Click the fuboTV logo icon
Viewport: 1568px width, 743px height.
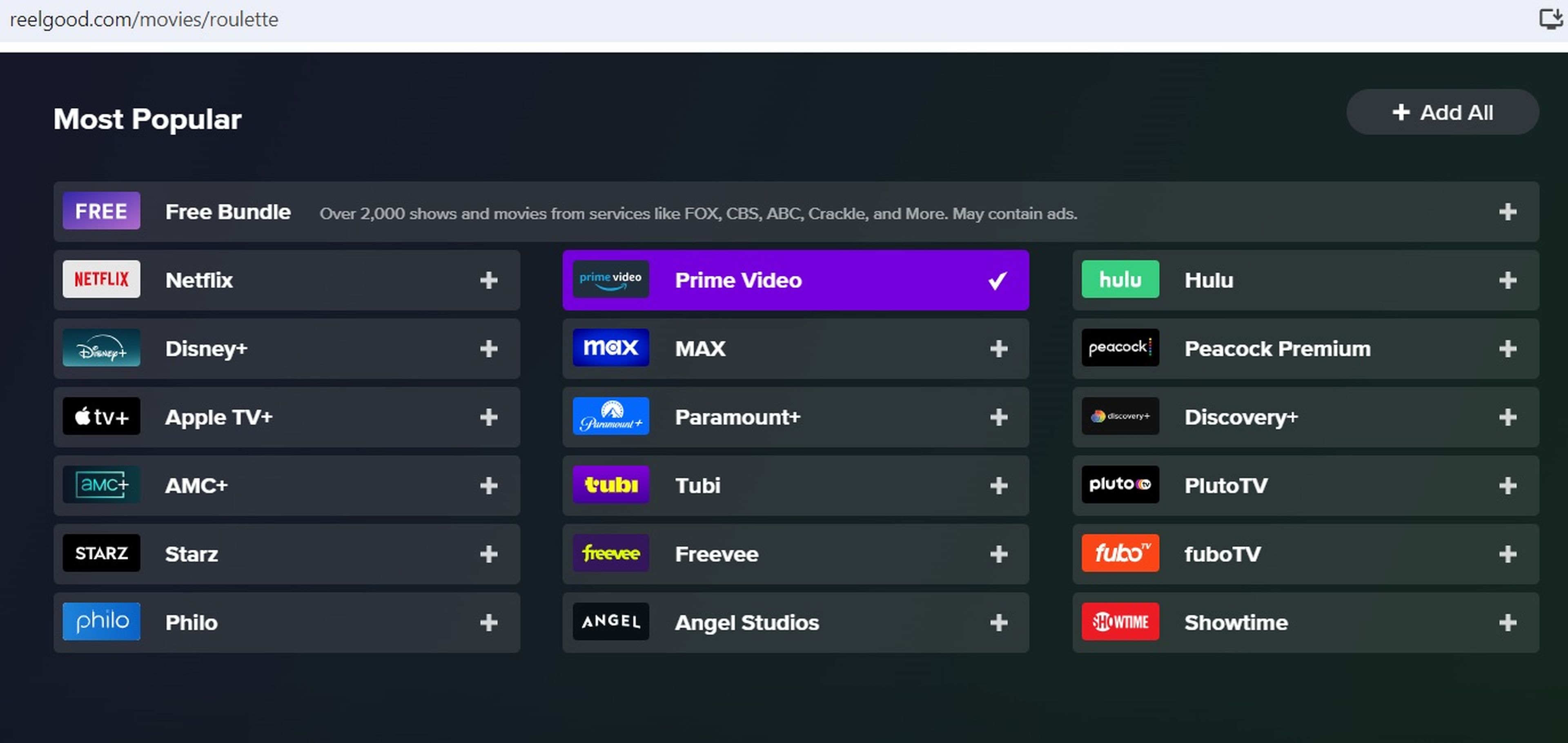pos(1120,553)
